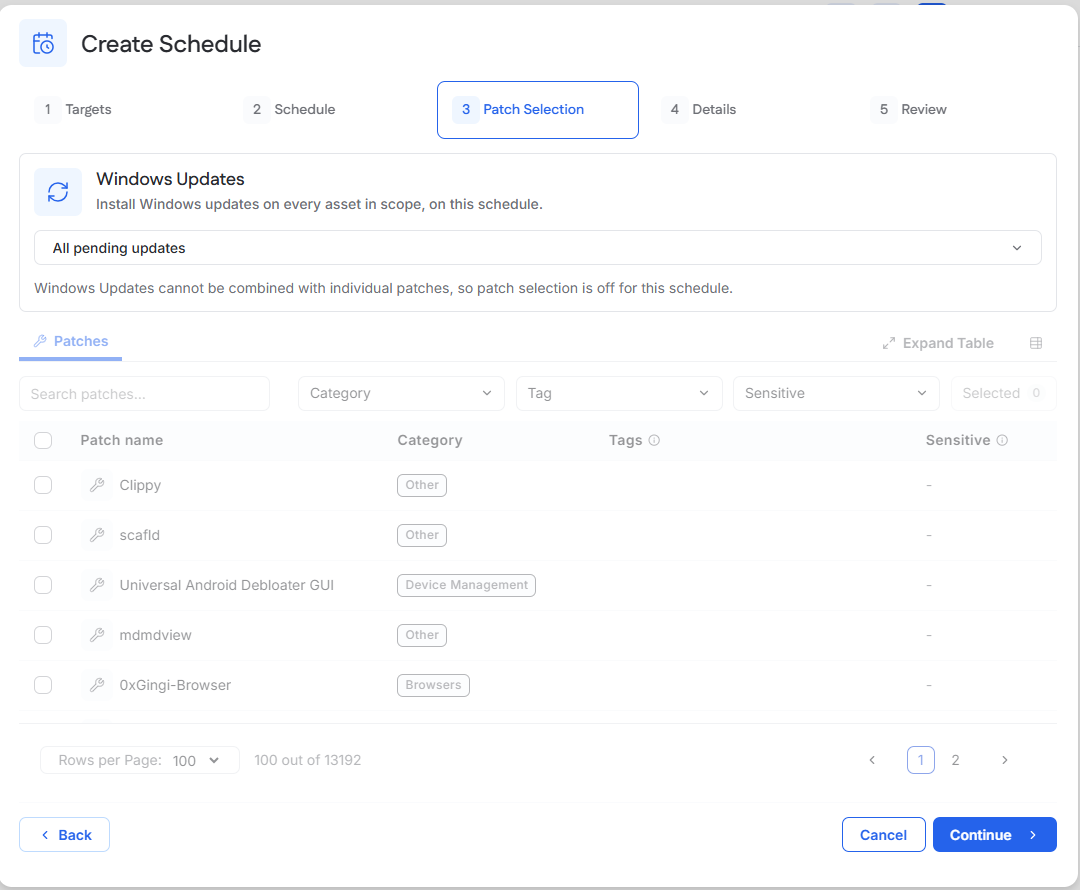The width and height of the screenshot is (1080, 890).
Task: Toggle the Selected filter button
Action: pos(1004,393)
